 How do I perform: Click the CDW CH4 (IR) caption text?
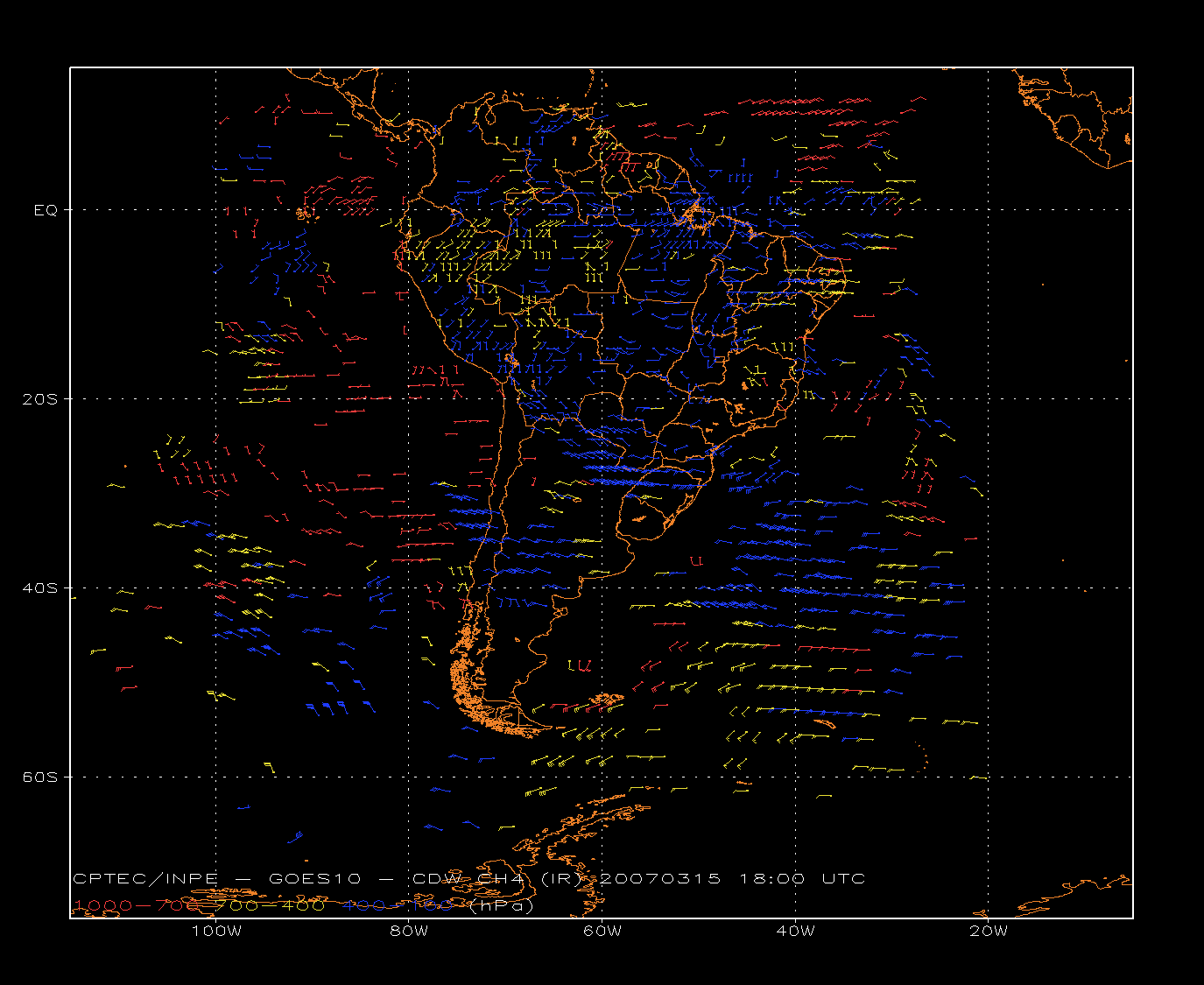tap(497, 879)
